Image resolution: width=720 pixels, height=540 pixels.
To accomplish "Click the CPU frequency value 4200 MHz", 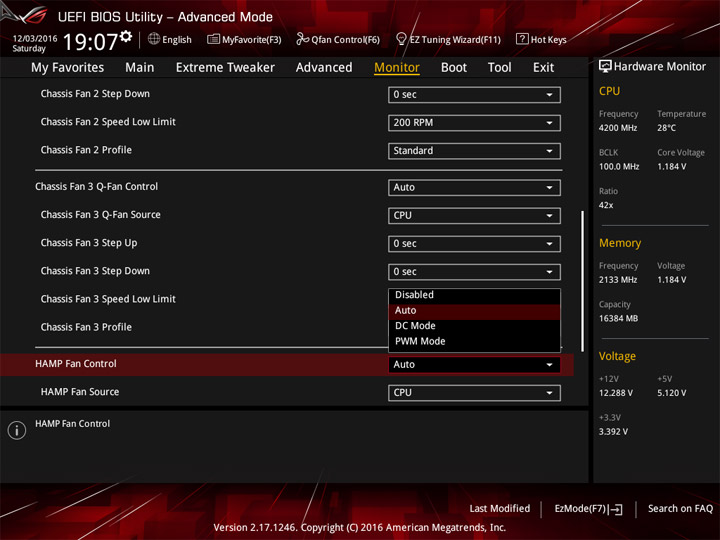I will [618, 128].
